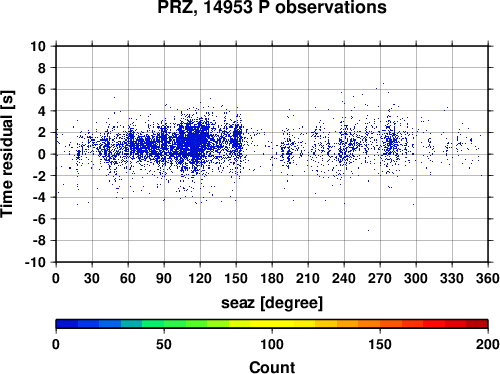Click x-axis tick label "30"
The image size is (500, 374).
tap(92, 278)
